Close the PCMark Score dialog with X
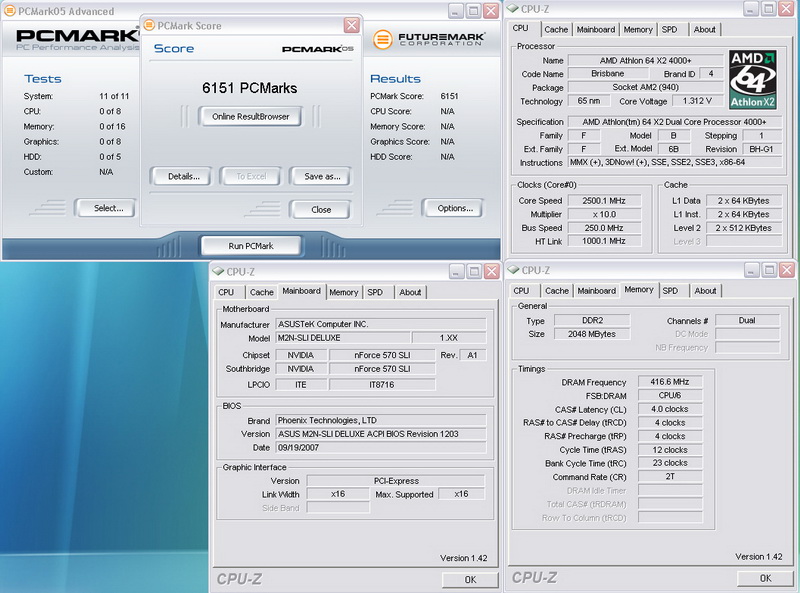Image resolution: width=800 pixels, height=593 pixels. click(352, 25)
